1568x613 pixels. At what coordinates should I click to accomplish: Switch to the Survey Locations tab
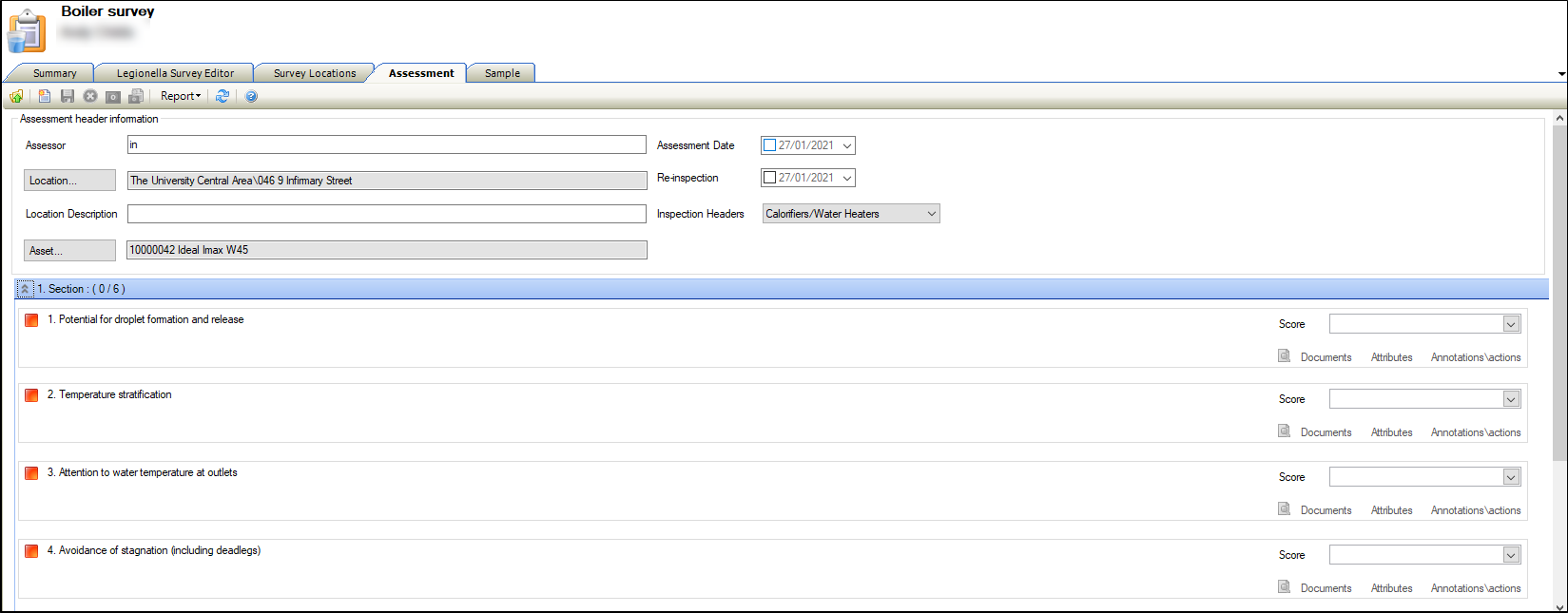(315, 73)
